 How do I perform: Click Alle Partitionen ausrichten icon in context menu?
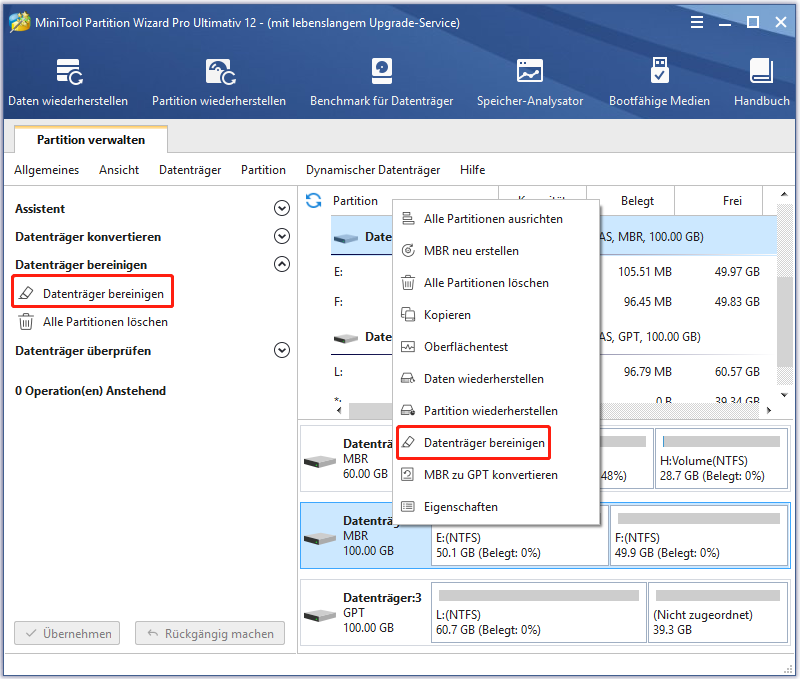click(x=408, y=218)
